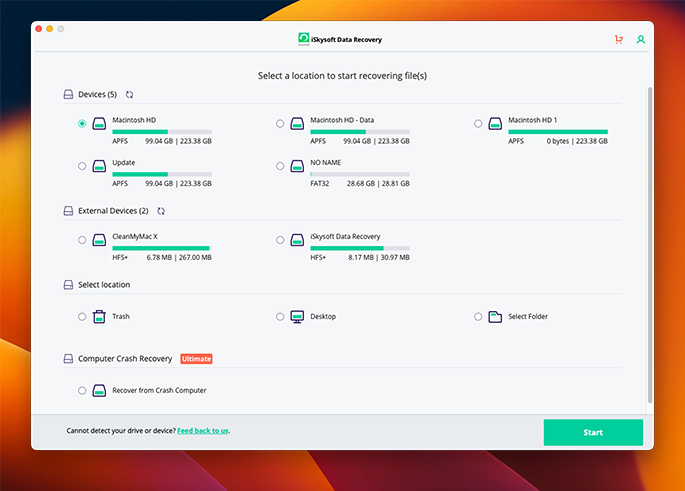Click the Select Folder icon
685x491 pixels.
click(495, 317)
